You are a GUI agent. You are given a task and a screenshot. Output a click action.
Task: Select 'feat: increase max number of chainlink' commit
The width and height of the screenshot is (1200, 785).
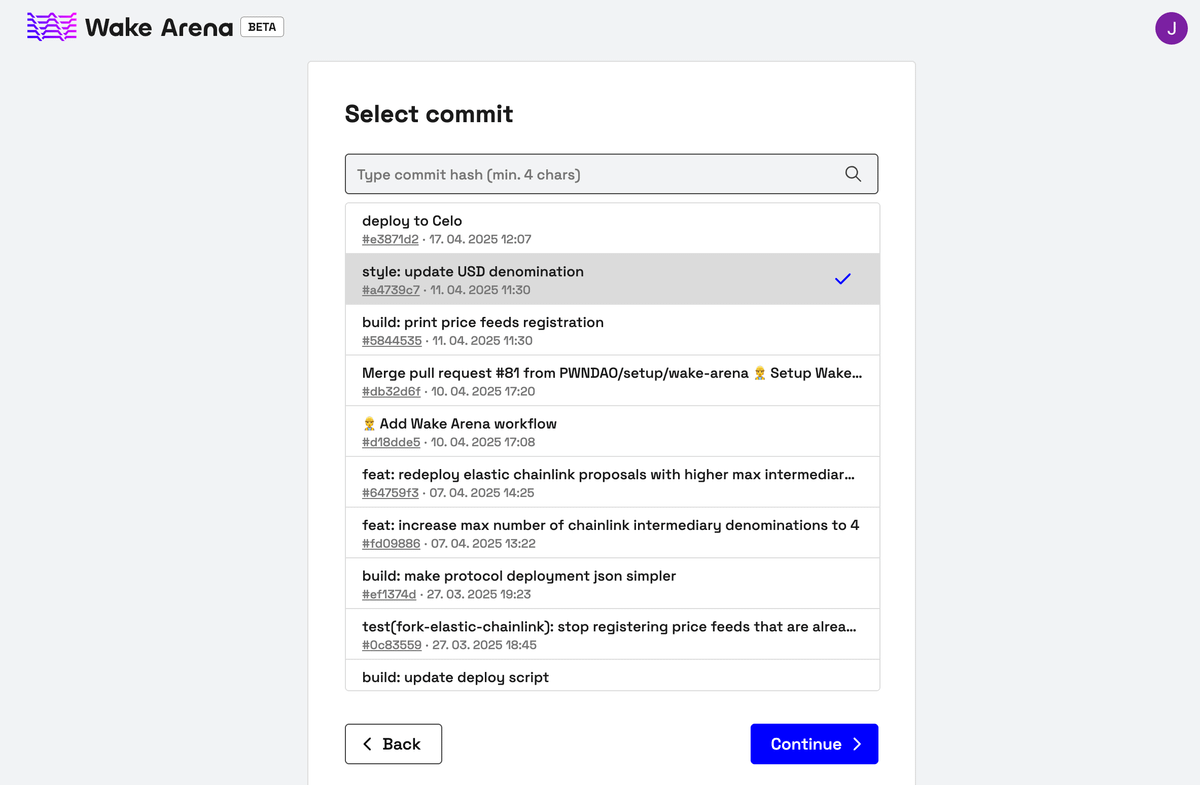[612, 533]
